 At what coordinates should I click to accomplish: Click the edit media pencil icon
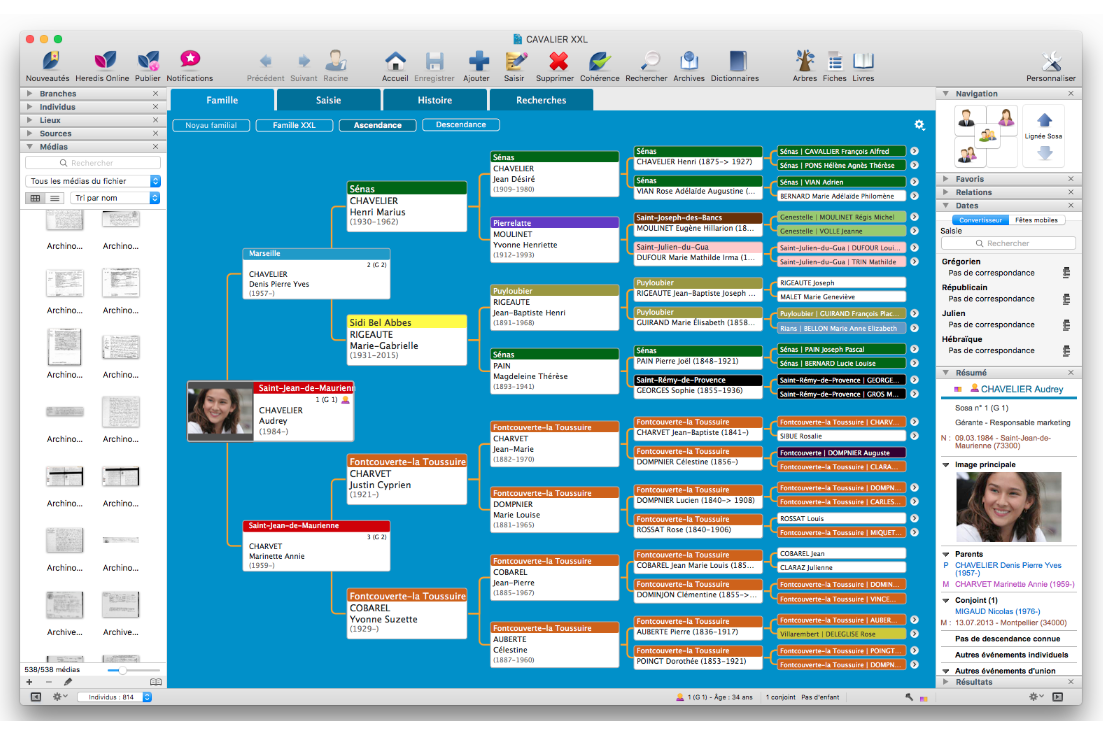click(68, 682)
